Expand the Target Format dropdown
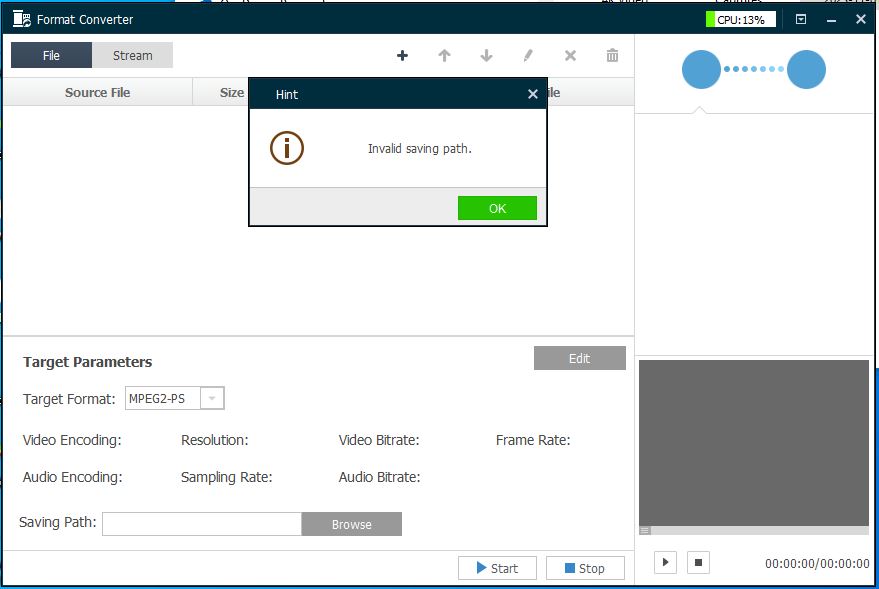The image size is (879, 589). pos(211,399)
